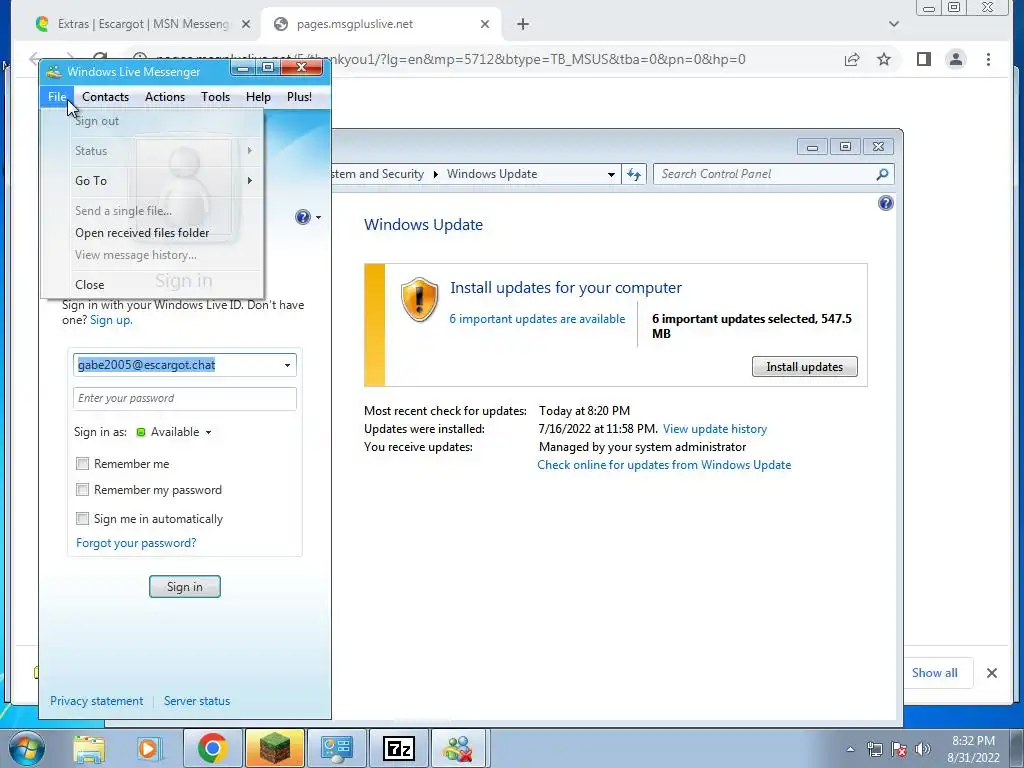Open Windows Media Player from taskbar
The height and width of the screenshot is (768, 1024).
pos(148,748)
